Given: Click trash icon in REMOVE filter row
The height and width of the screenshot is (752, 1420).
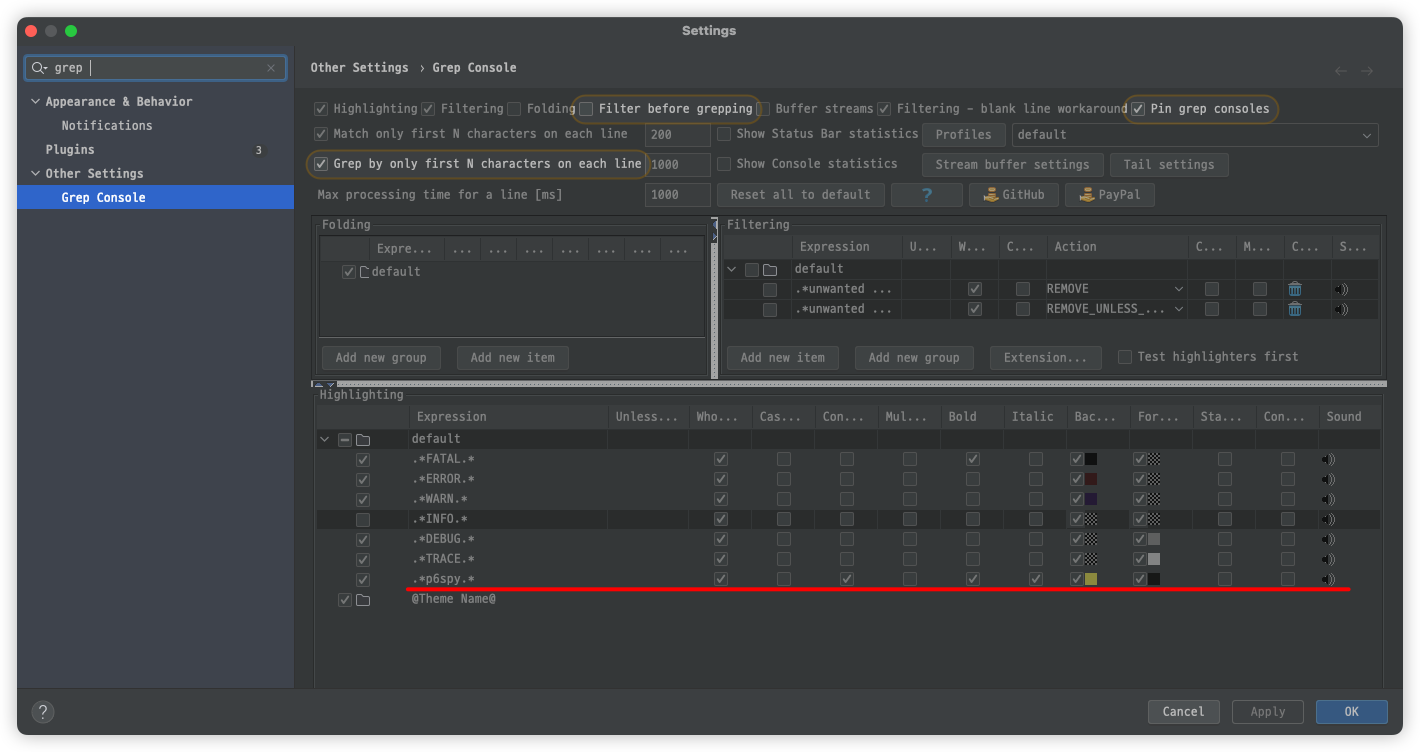Looking at the screenshot, I should tap(1295, 289).
